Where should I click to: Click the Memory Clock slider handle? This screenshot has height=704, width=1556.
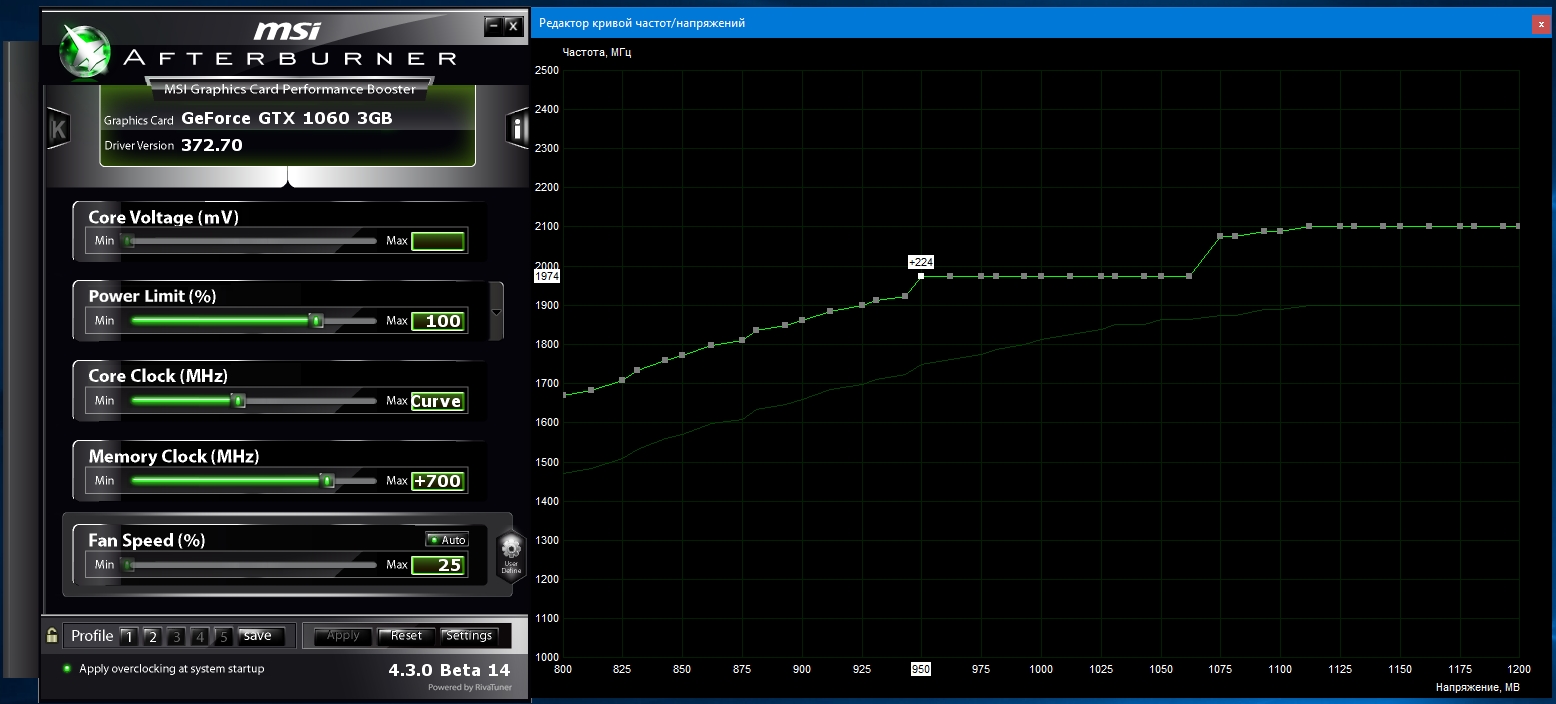tap(327, 481)
